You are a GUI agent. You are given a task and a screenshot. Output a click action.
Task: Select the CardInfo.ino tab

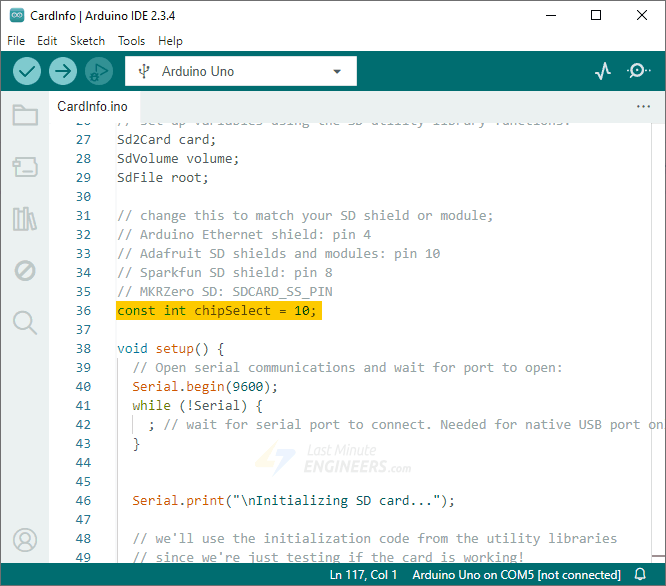(92, 106)
